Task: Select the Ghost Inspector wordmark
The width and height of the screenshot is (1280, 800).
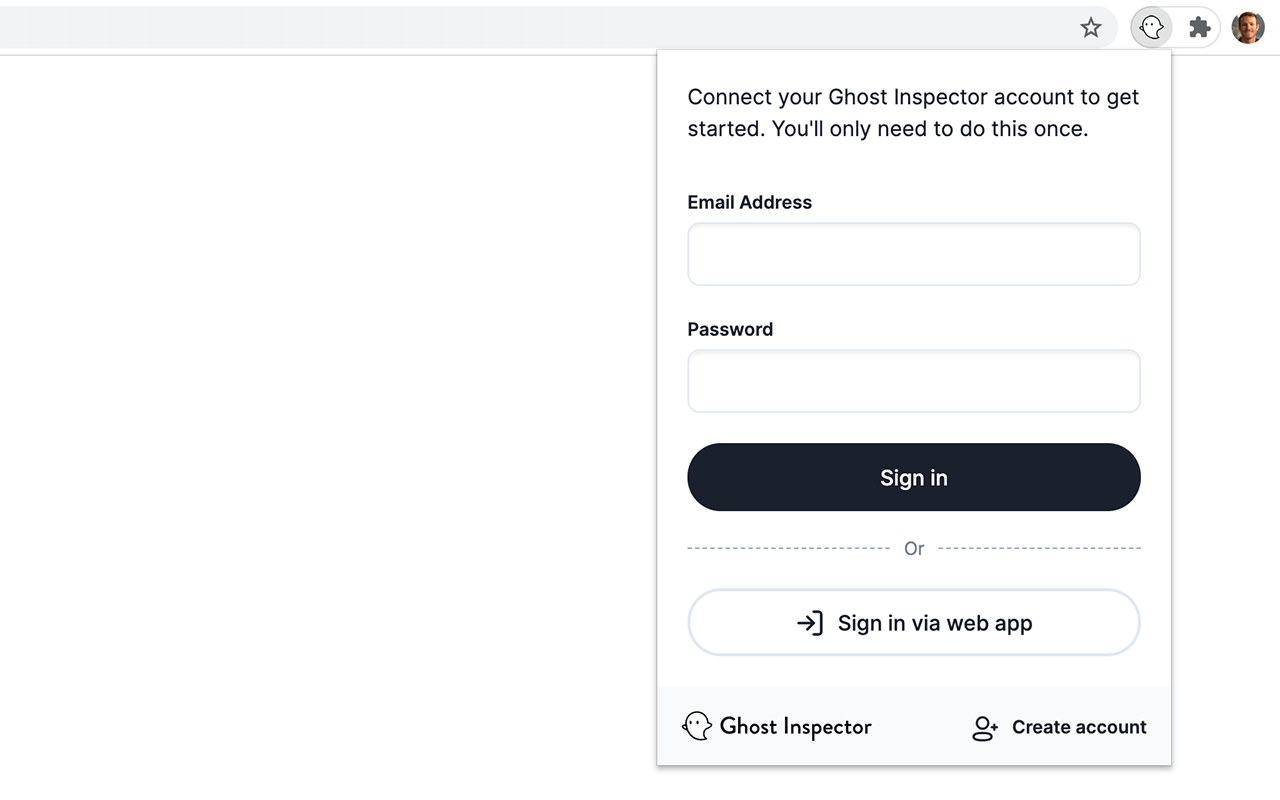Action: tap(795, 726)
